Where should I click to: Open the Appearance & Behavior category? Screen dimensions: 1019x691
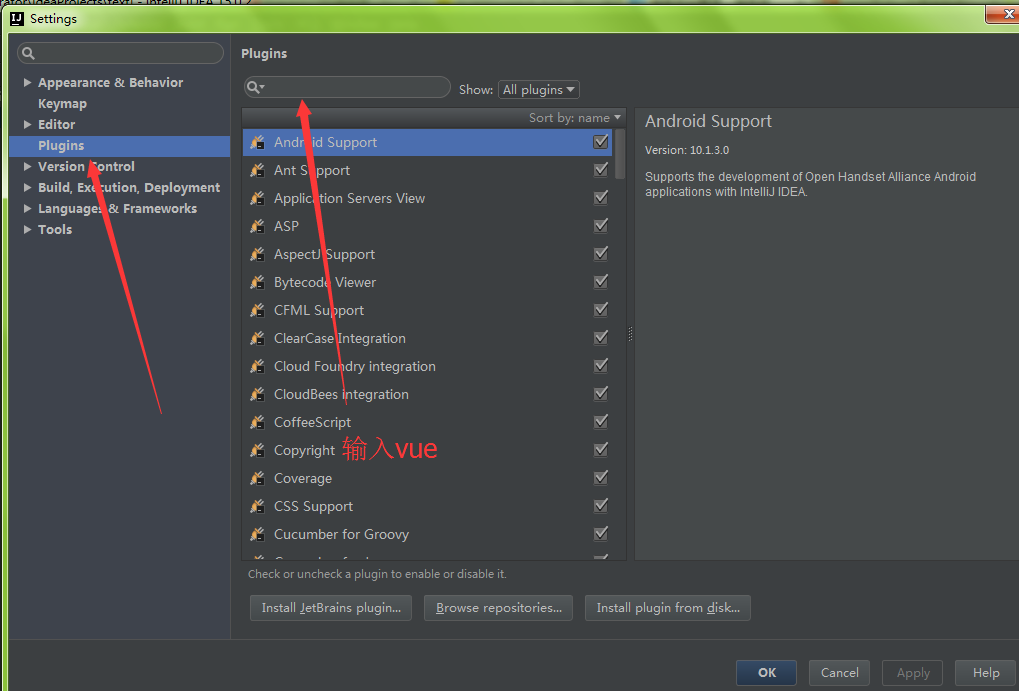click(110, 83)
